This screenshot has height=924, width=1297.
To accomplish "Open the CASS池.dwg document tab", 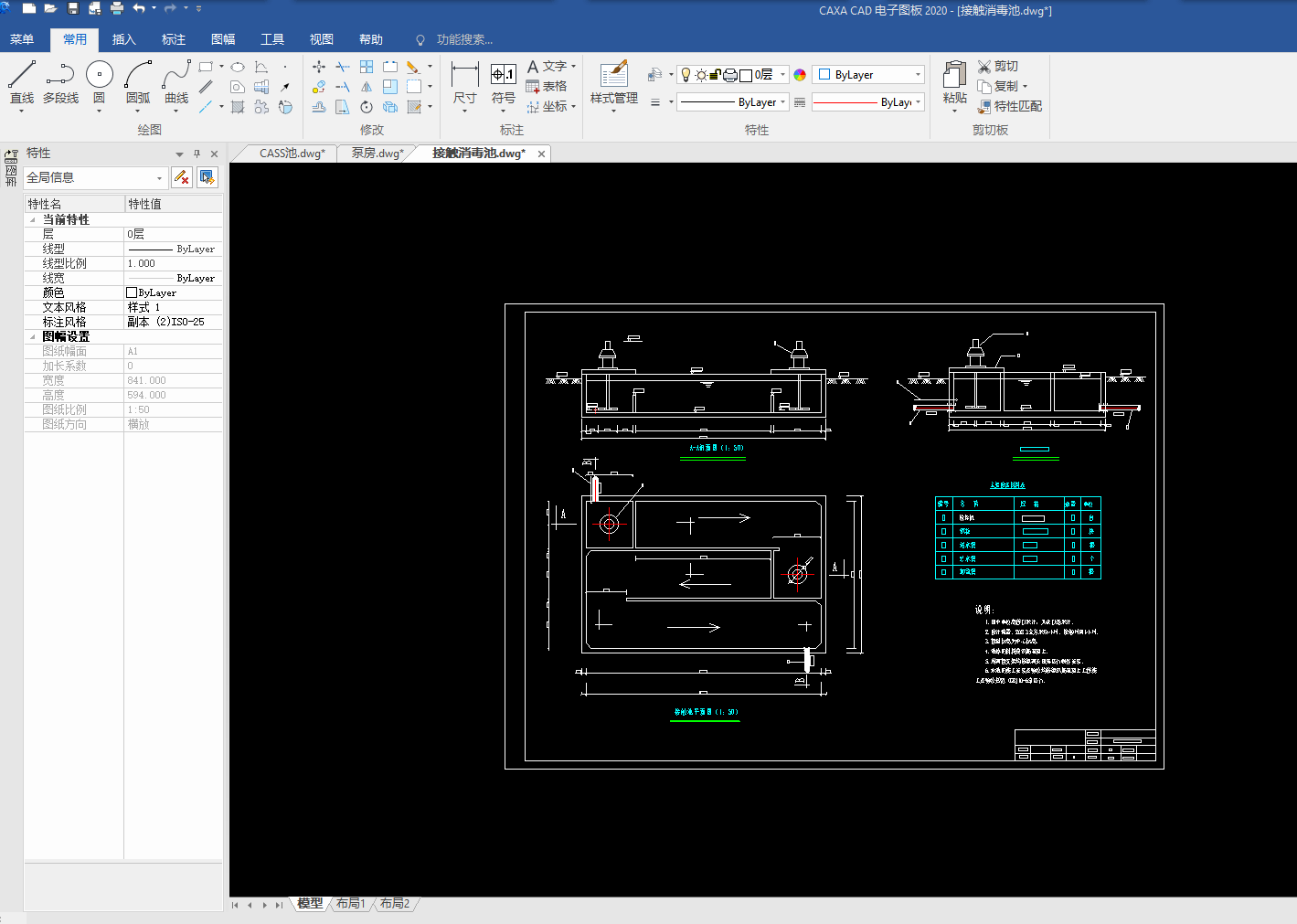I will 292,154.
